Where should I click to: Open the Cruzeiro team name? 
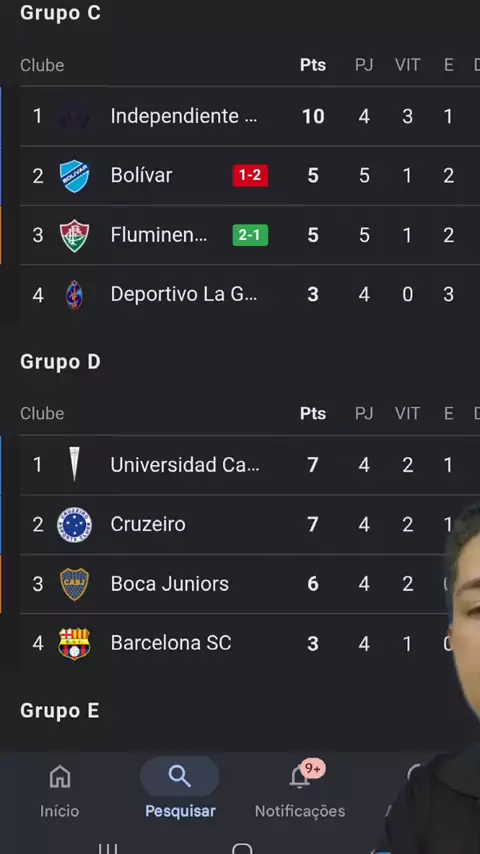pos(148,524)
